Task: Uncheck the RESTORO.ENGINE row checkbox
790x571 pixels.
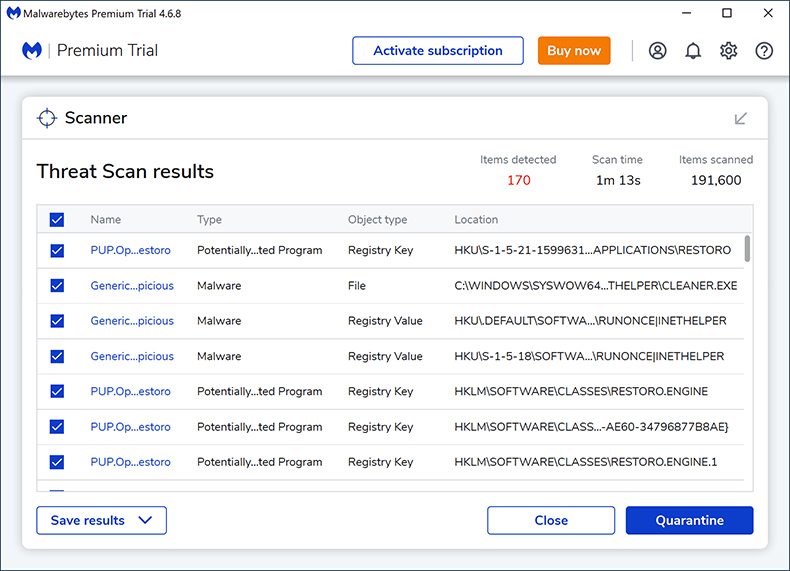Action: (x=57, y=392)
